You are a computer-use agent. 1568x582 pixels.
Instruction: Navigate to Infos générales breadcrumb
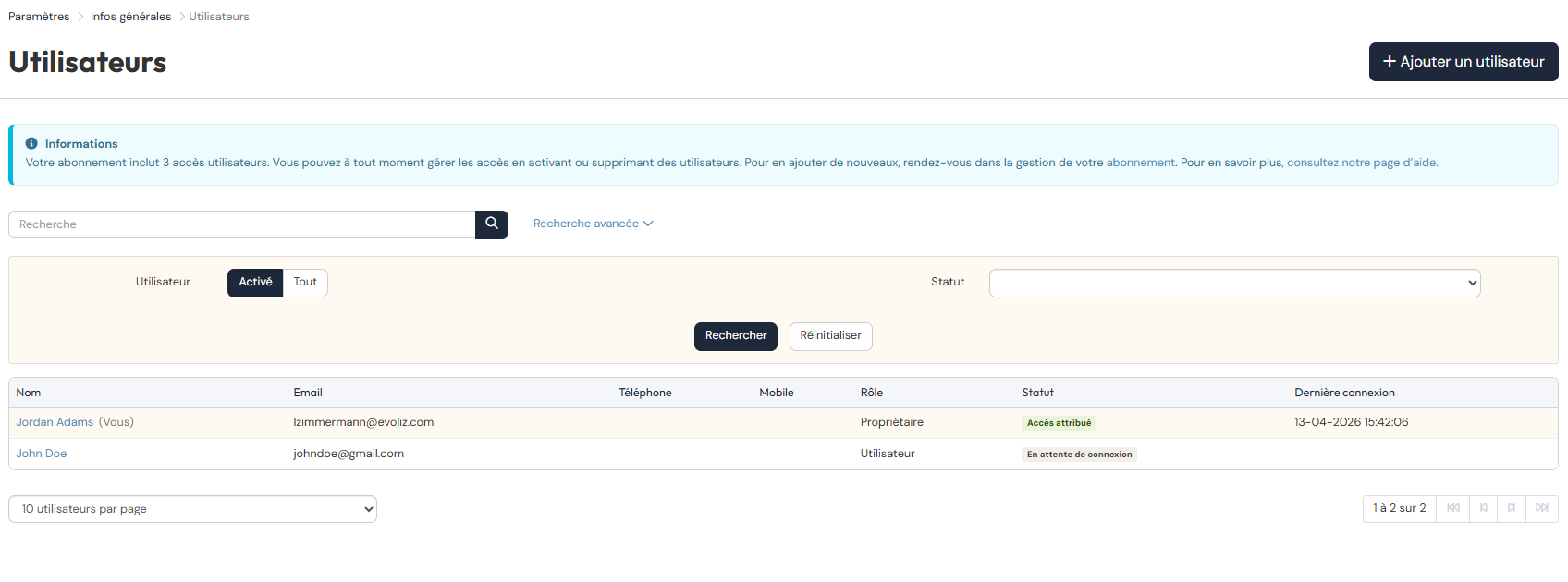pos(130,17)
